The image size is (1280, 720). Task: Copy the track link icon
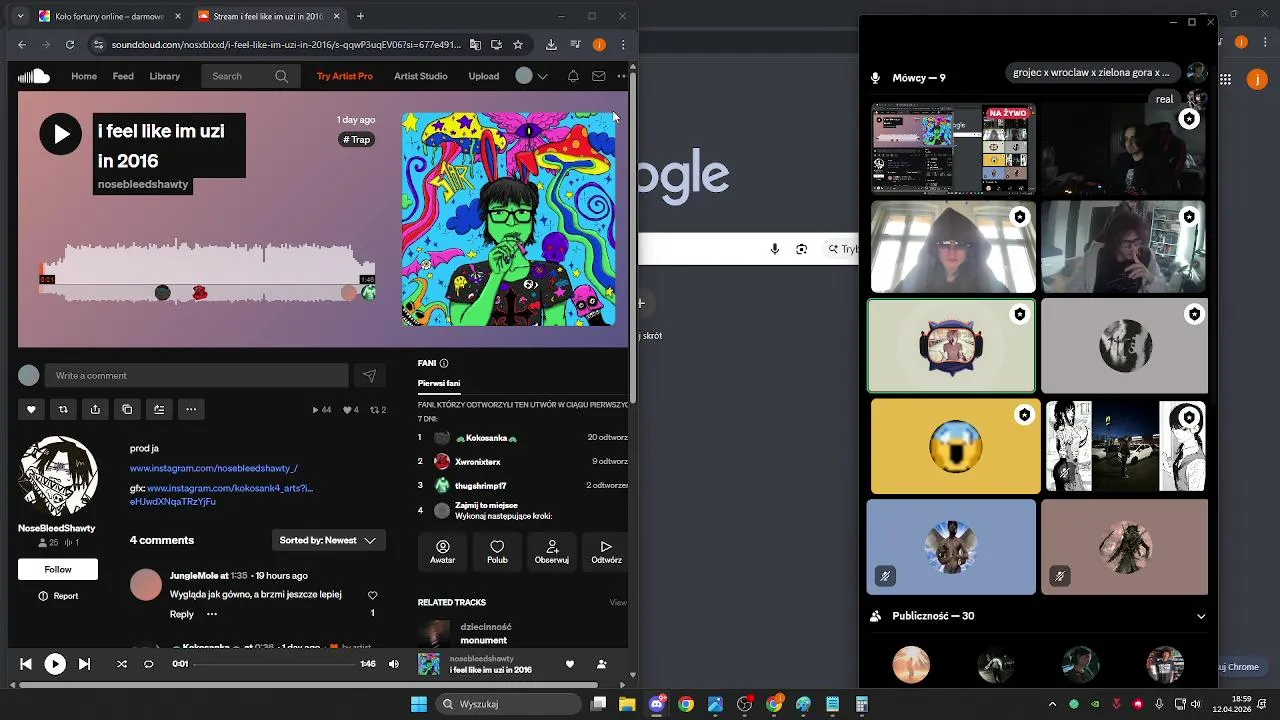(127, 409)
